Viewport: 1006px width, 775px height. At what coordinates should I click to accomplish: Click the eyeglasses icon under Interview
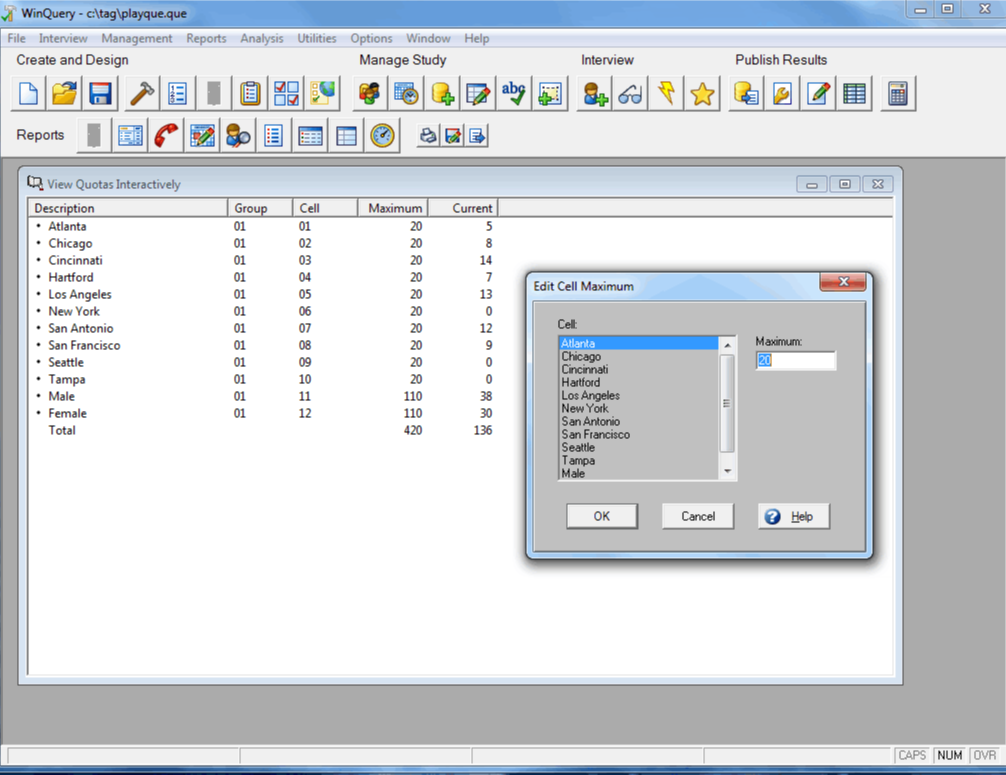tap(631, 94)
